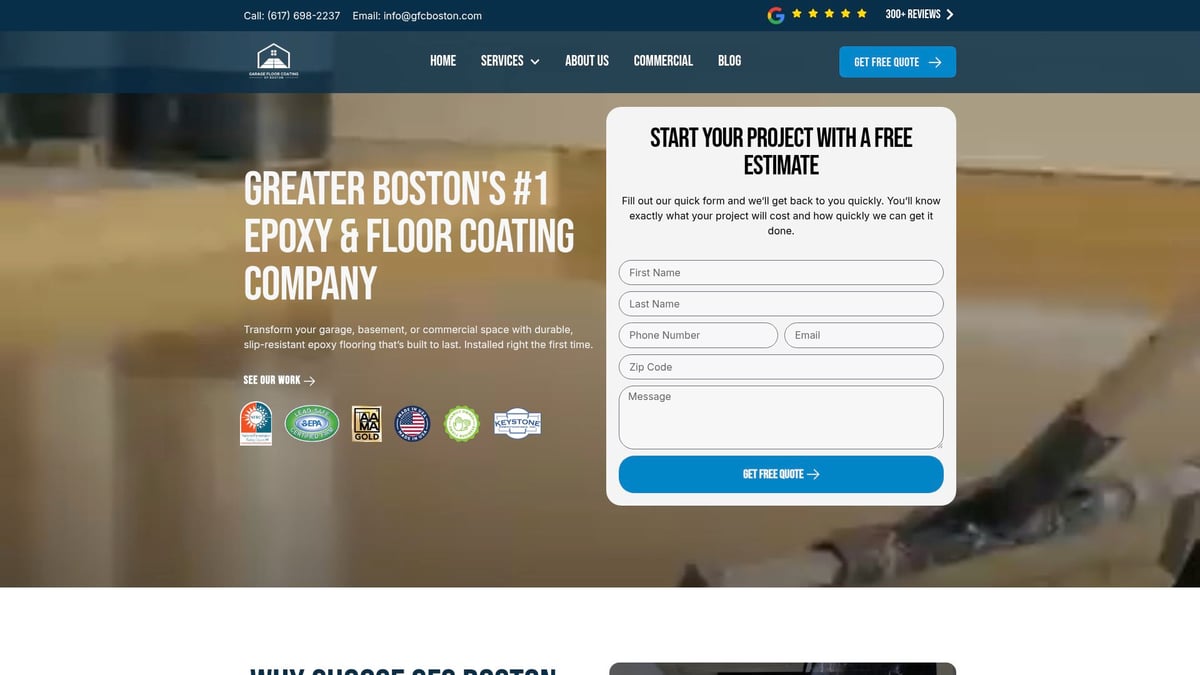This screenshot has width=1200, height=675.
Task: Click the heading Start Your Project With A Free Estimate
Action: click(x=781, y=151)
